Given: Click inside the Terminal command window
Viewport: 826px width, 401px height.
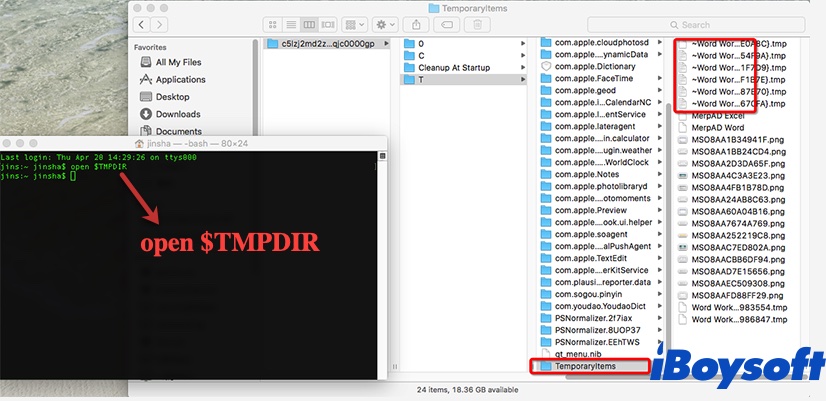Looking at the screenshot, I should click(190, 280).
